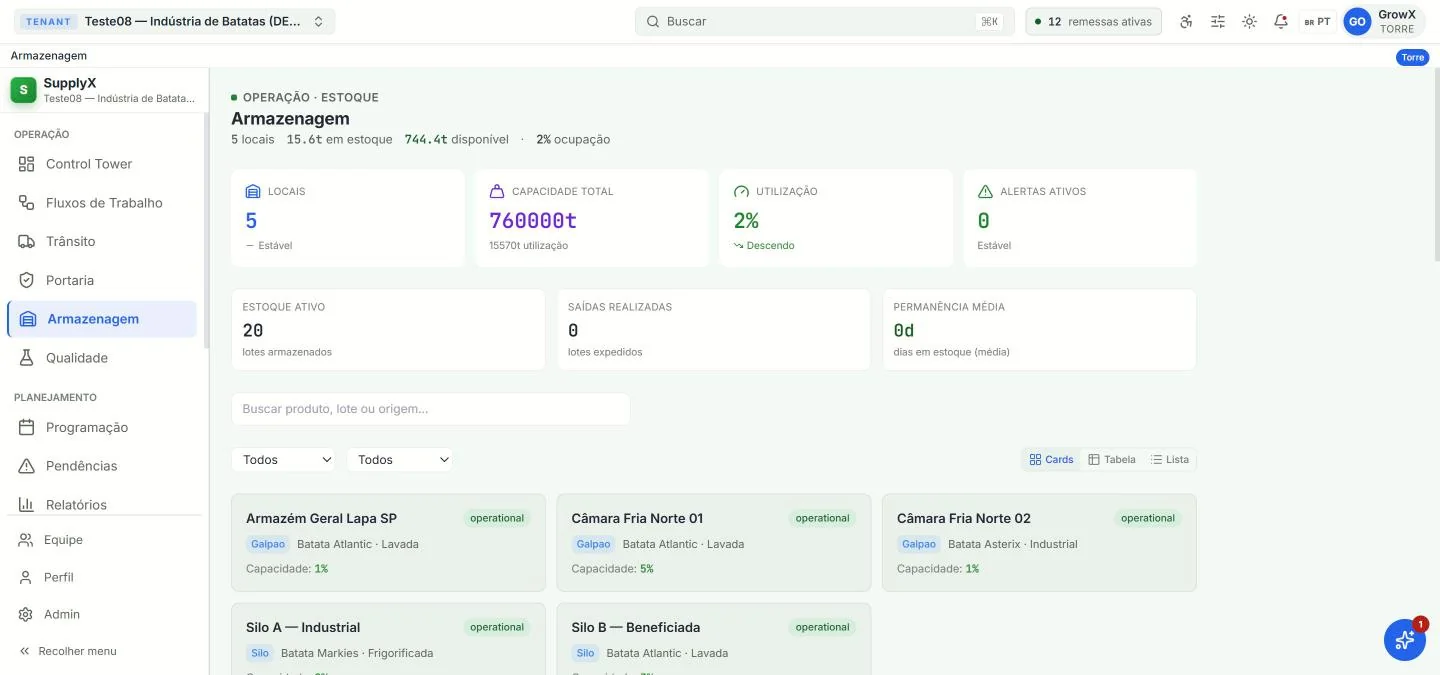Open the Armazém Geral Lapa SP card
Image resolution: width=1440 pixels, height=675 pixels.
coord(388,542)
